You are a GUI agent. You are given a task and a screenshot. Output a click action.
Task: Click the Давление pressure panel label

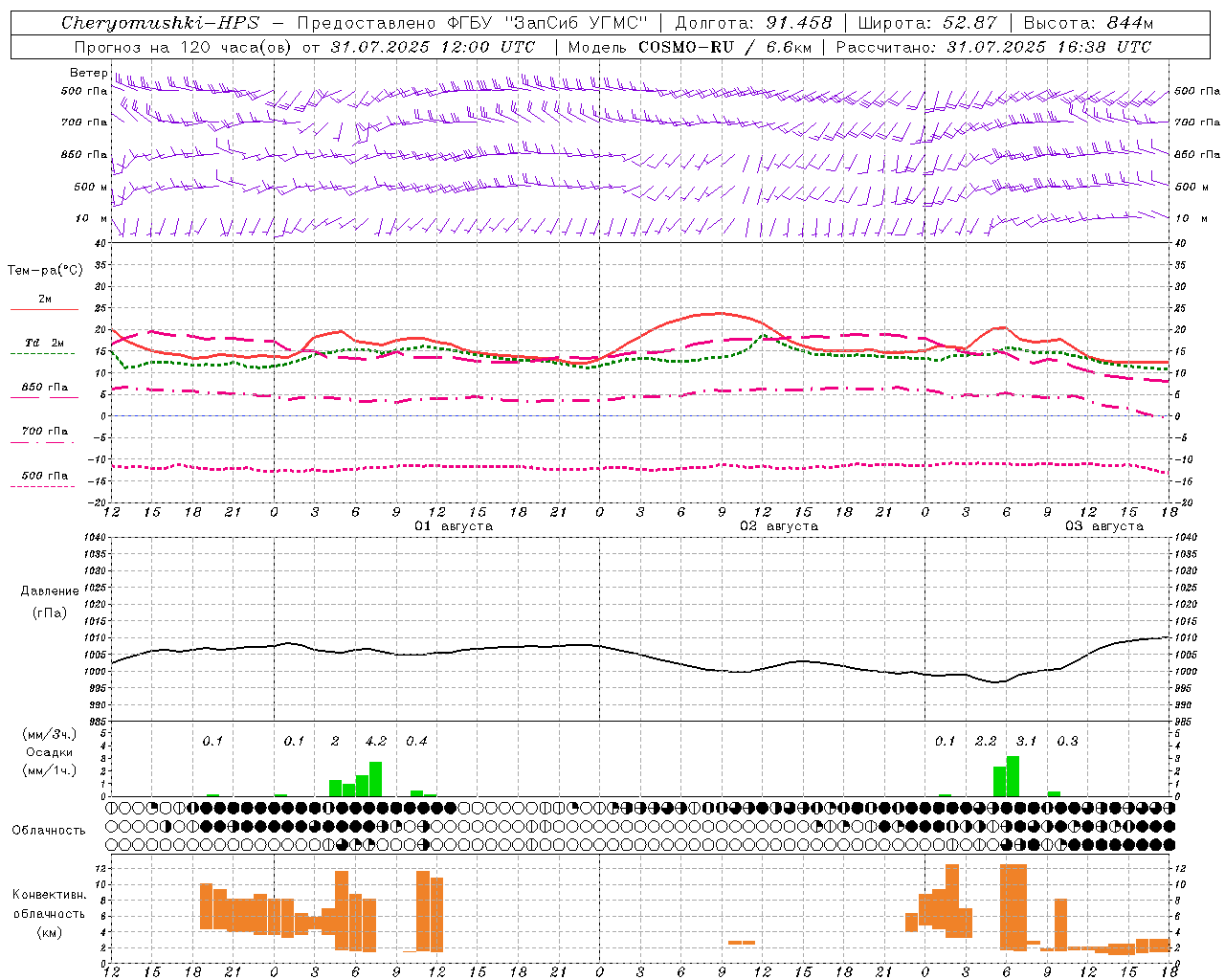[49, 591]
